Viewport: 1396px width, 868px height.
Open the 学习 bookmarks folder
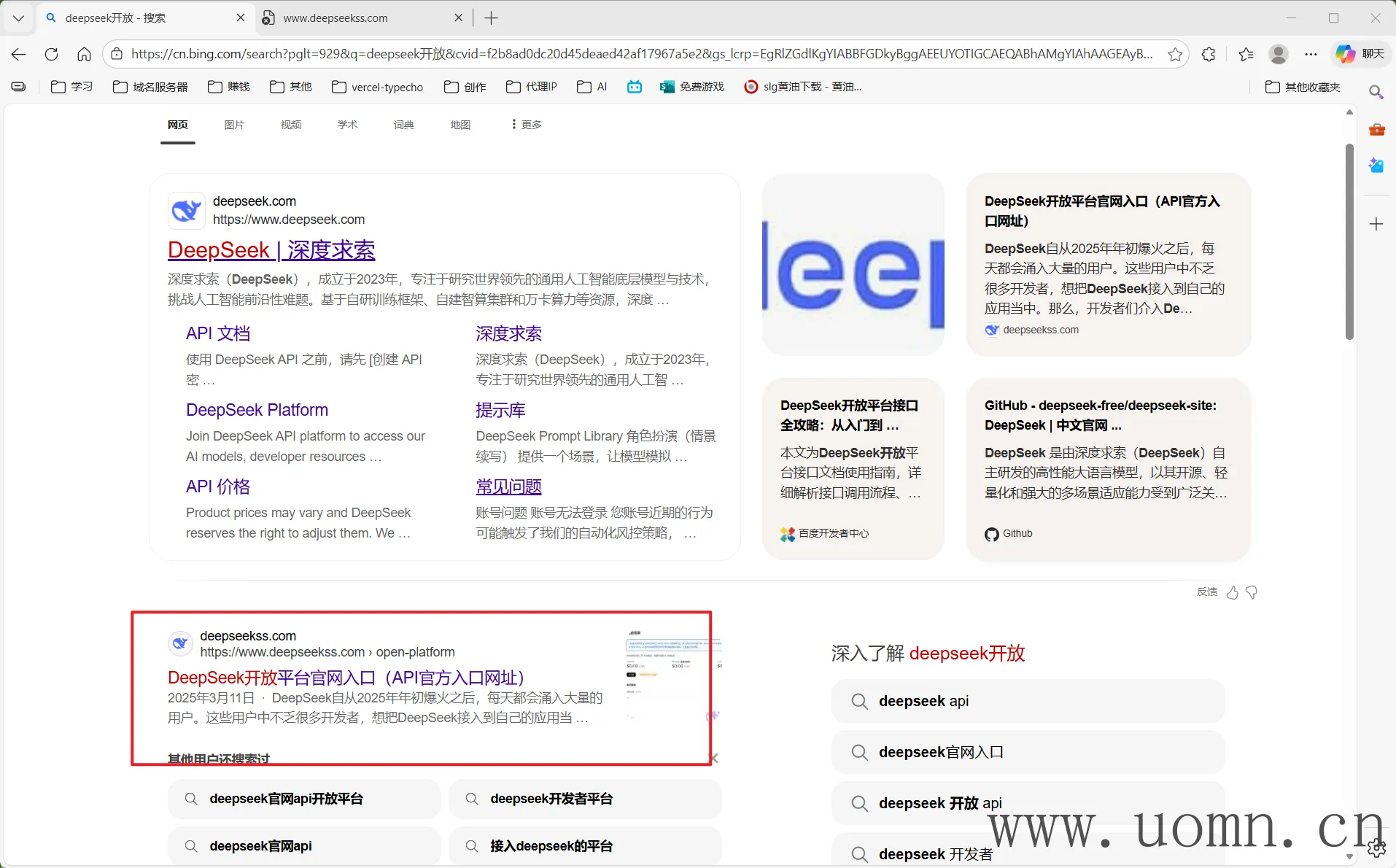pyautogui.click(x=71, y=87)
